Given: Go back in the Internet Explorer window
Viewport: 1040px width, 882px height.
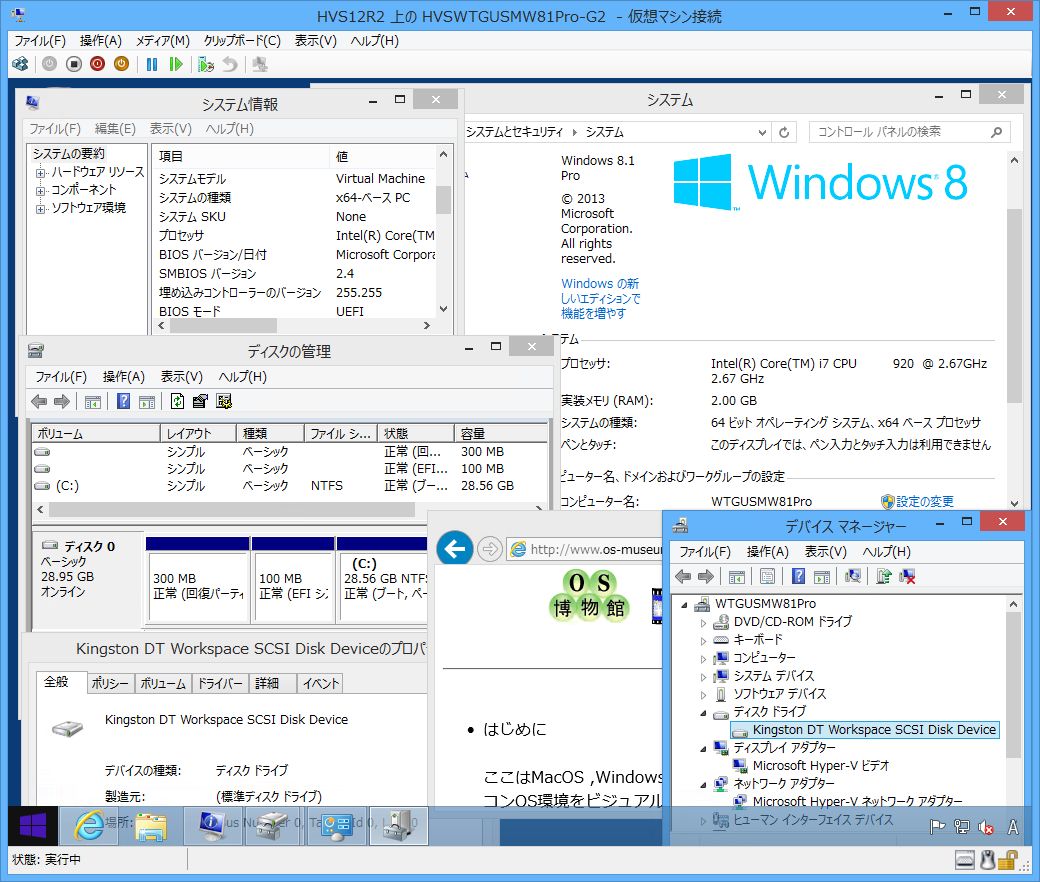Looking at the screenshot, I should tap(455, 549).
